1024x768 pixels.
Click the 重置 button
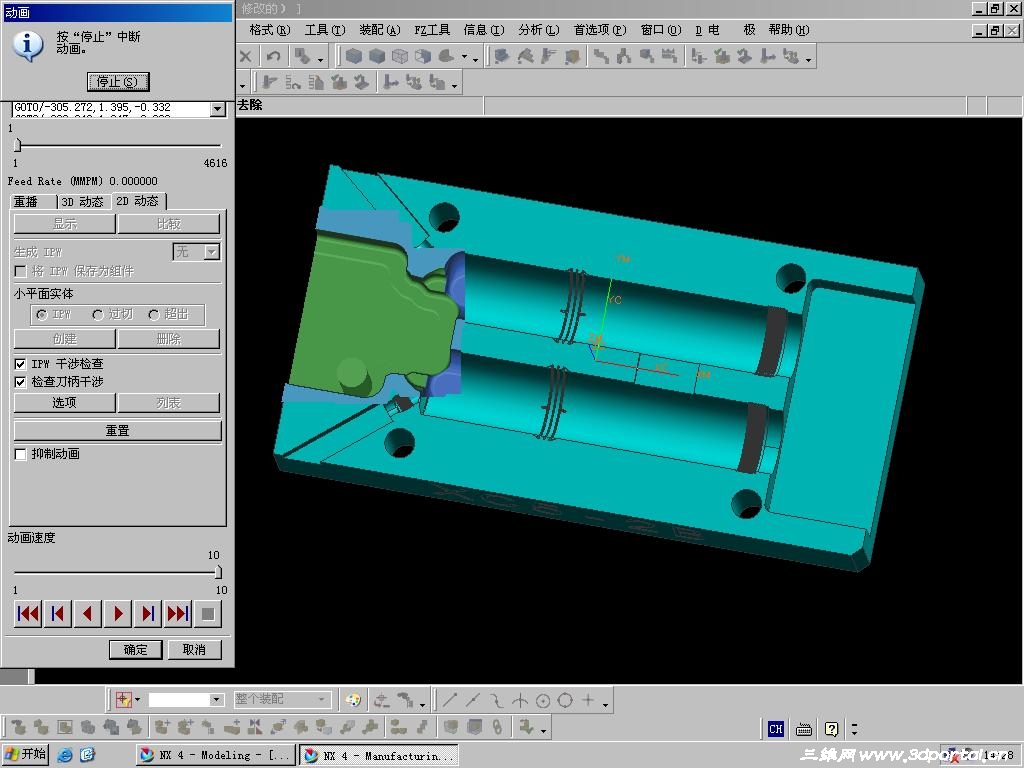118,431
